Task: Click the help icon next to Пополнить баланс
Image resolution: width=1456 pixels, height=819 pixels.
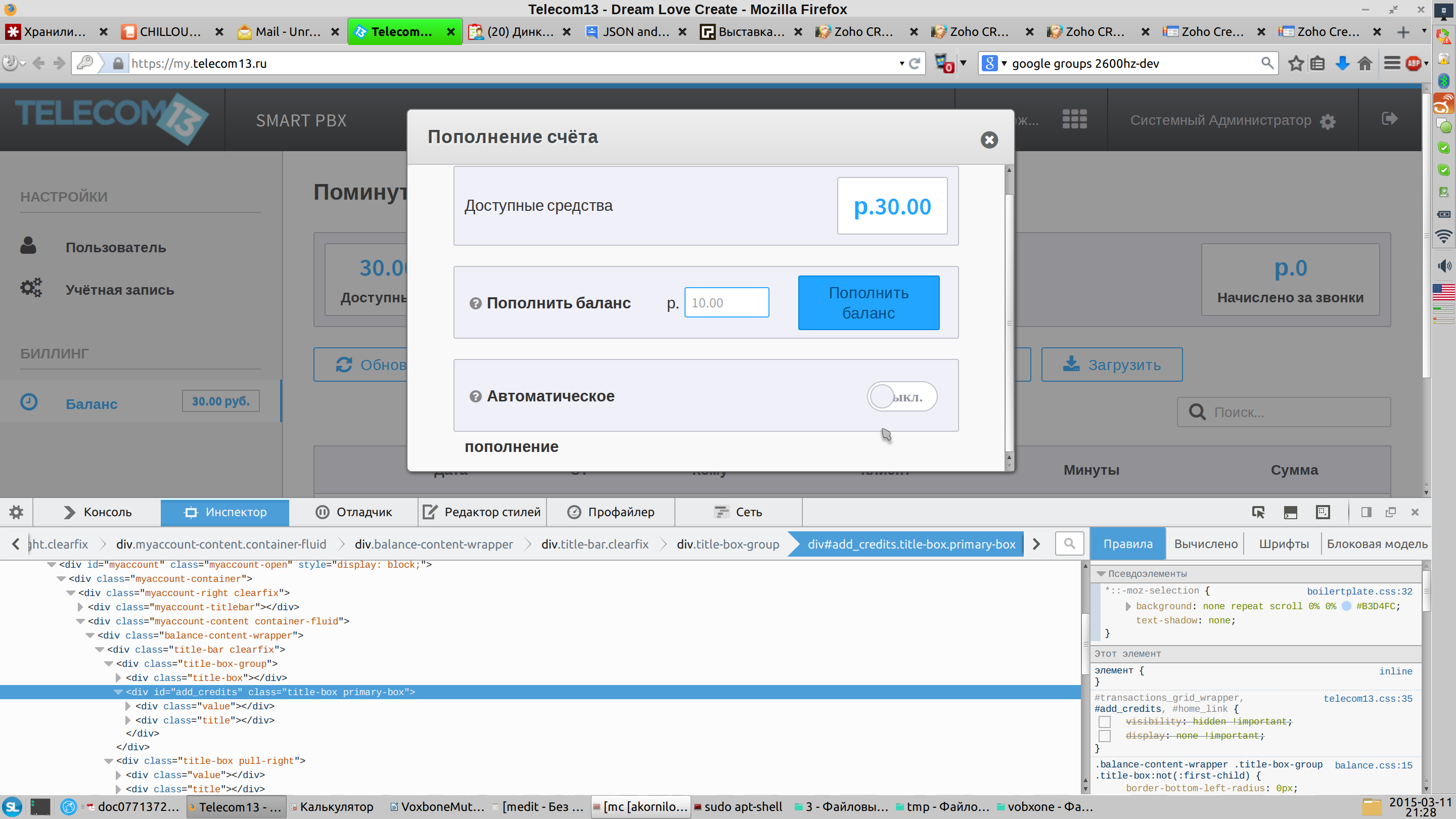Action: coord(475,303)
